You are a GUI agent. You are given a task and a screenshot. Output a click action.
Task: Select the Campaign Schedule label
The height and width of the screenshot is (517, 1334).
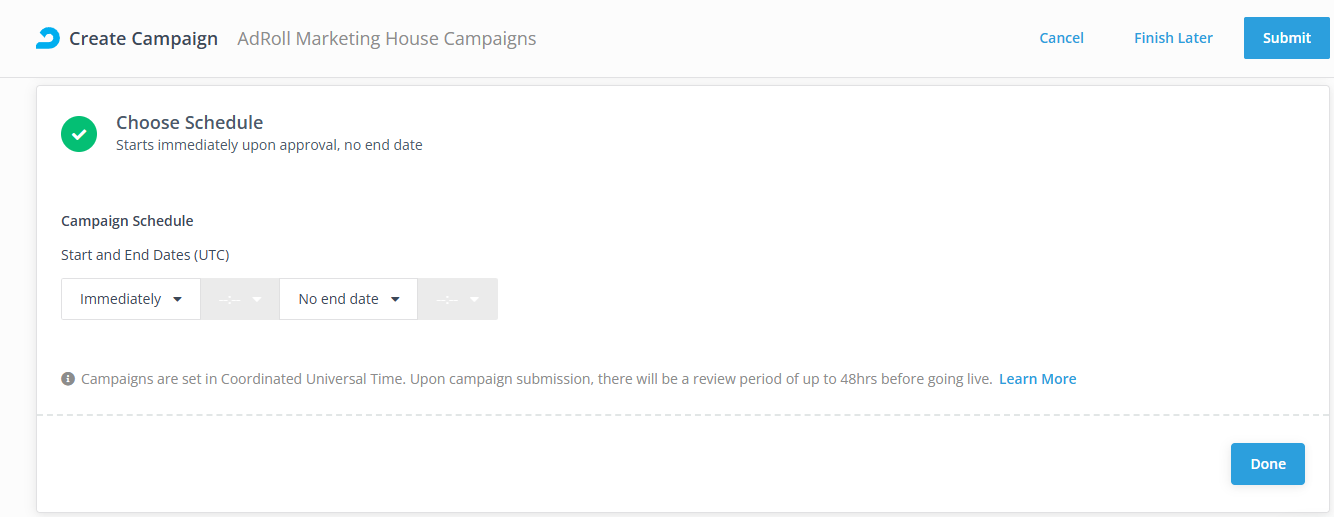[x=127, y=221]
